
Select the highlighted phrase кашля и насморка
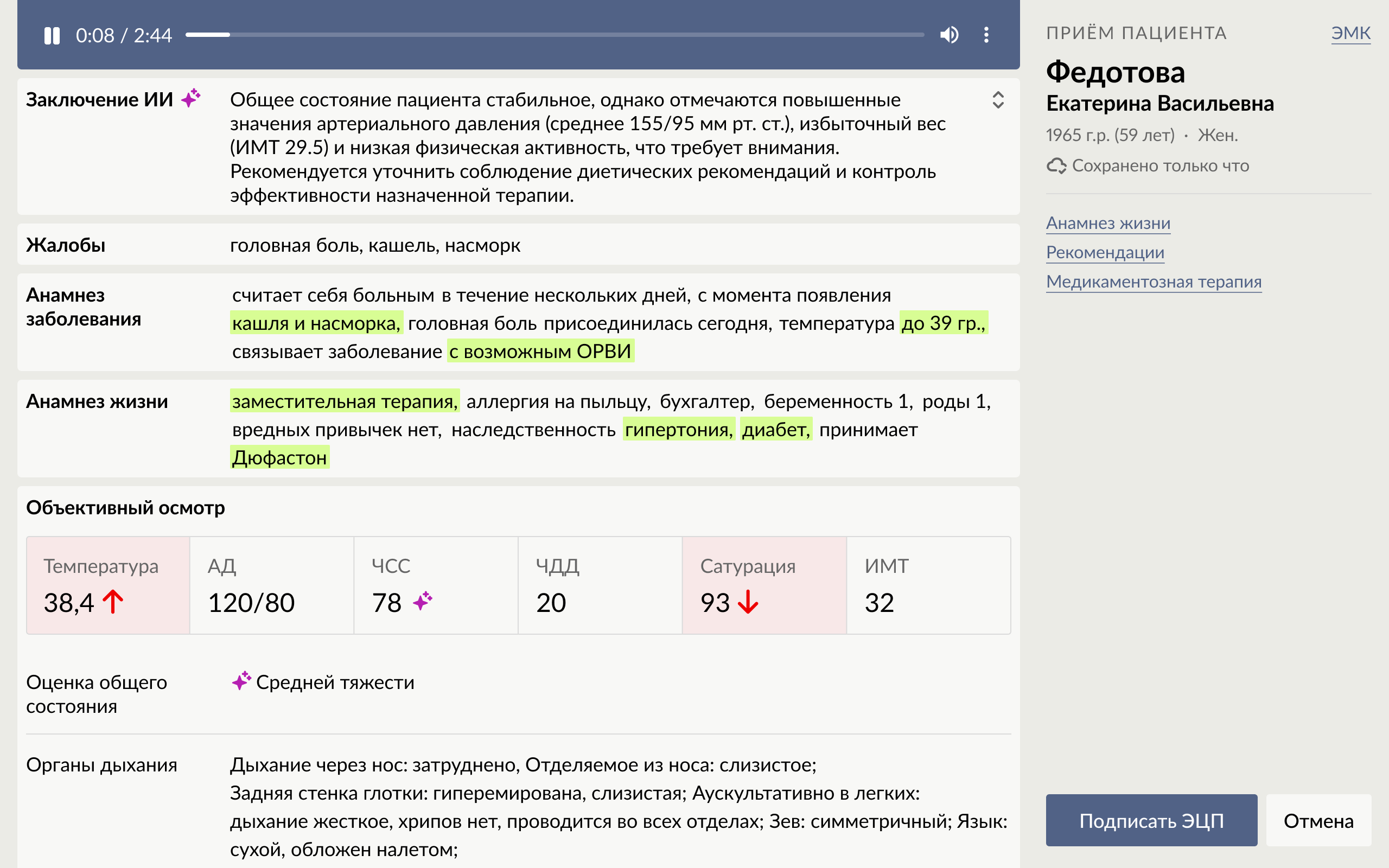point(316,323)
